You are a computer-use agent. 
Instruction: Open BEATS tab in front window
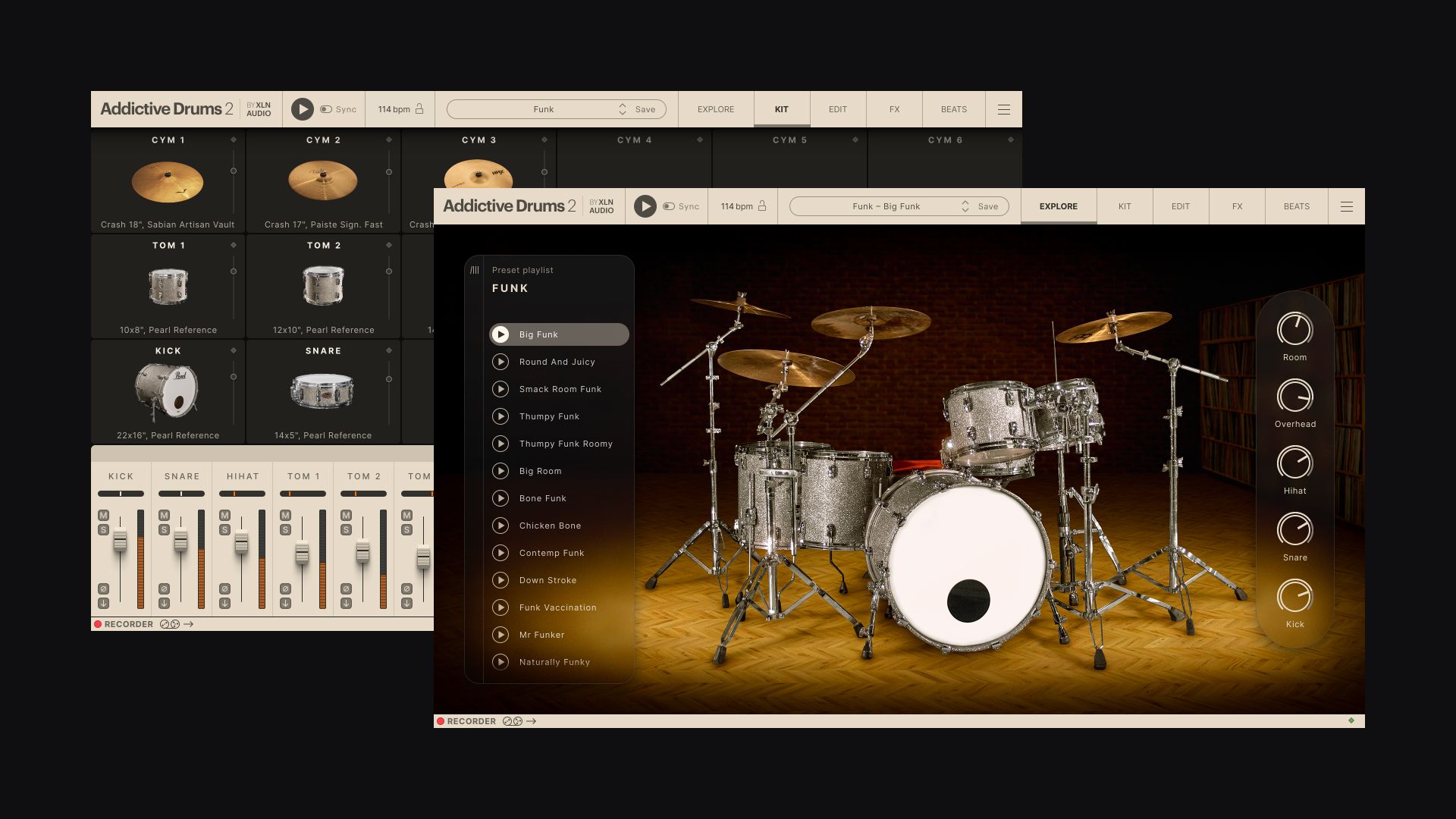pos(1297,206)
